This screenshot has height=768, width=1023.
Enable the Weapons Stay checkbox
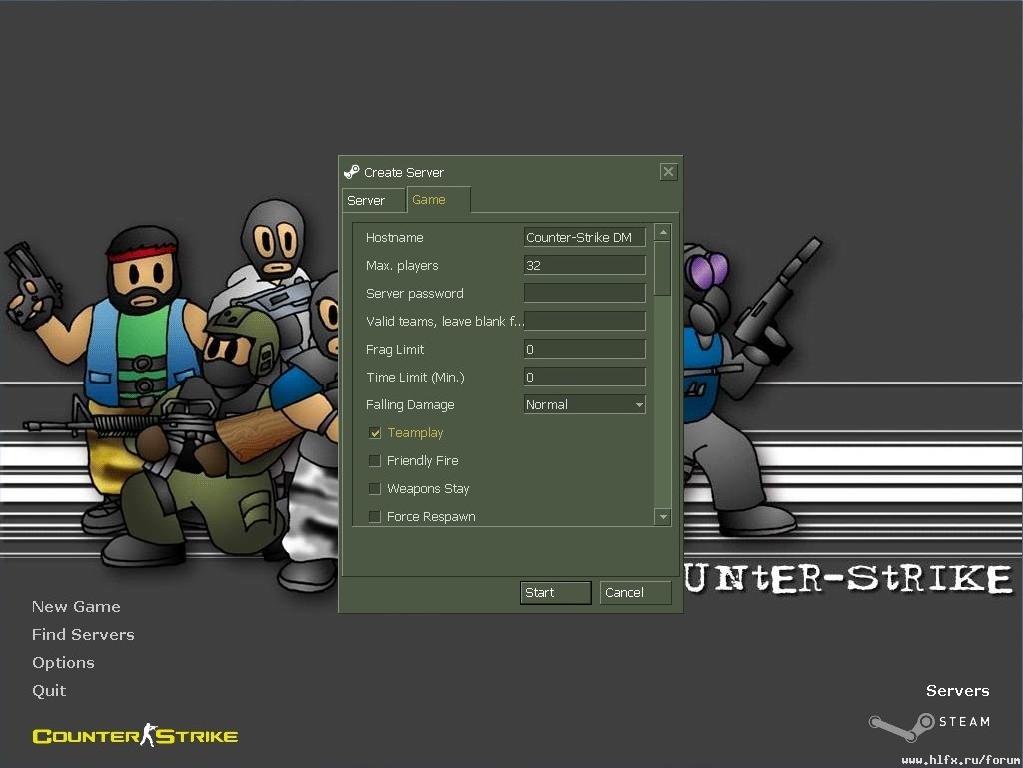pyautogui.click(x=375, y=489)
